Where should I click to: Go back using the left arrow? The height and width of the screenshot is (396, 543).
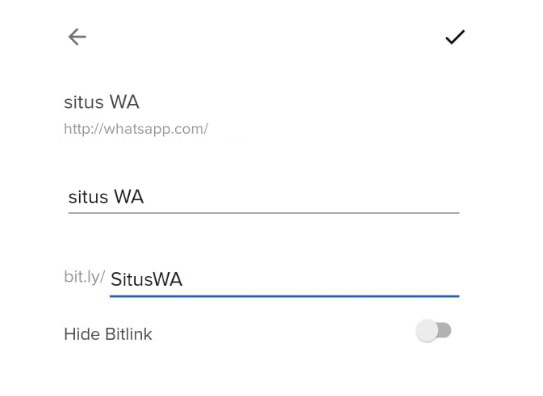tap(77, 37)
